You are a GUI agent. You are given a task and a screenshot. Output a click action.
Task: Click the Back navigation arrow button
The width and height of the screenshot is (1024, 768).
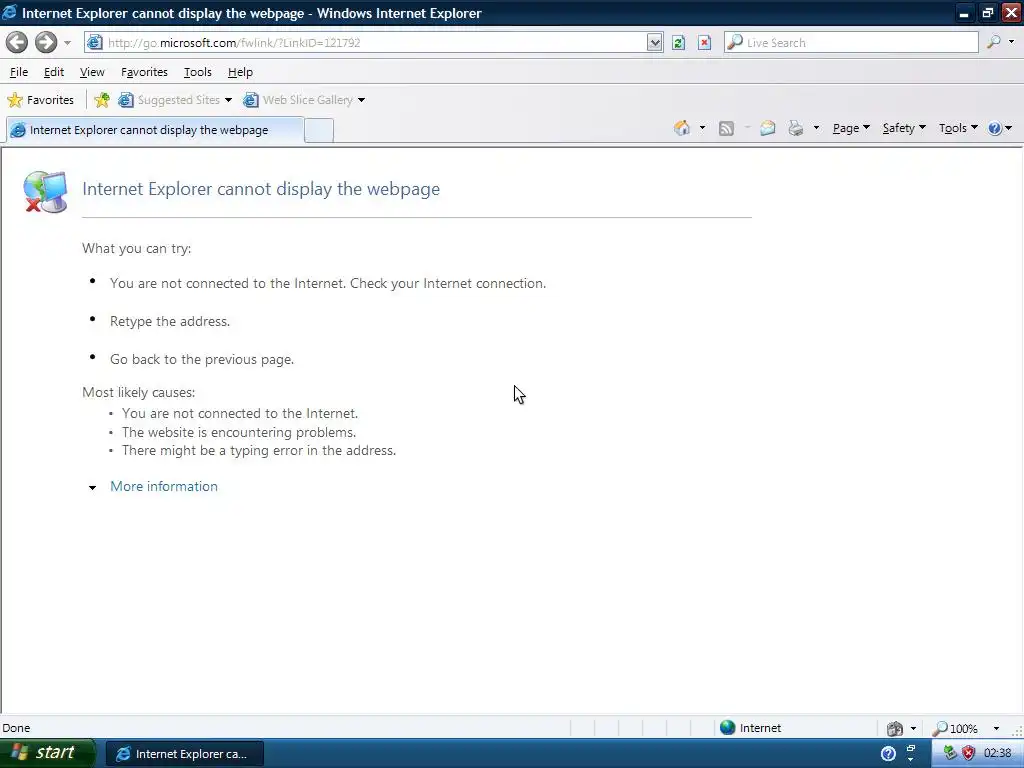[17, 42]
